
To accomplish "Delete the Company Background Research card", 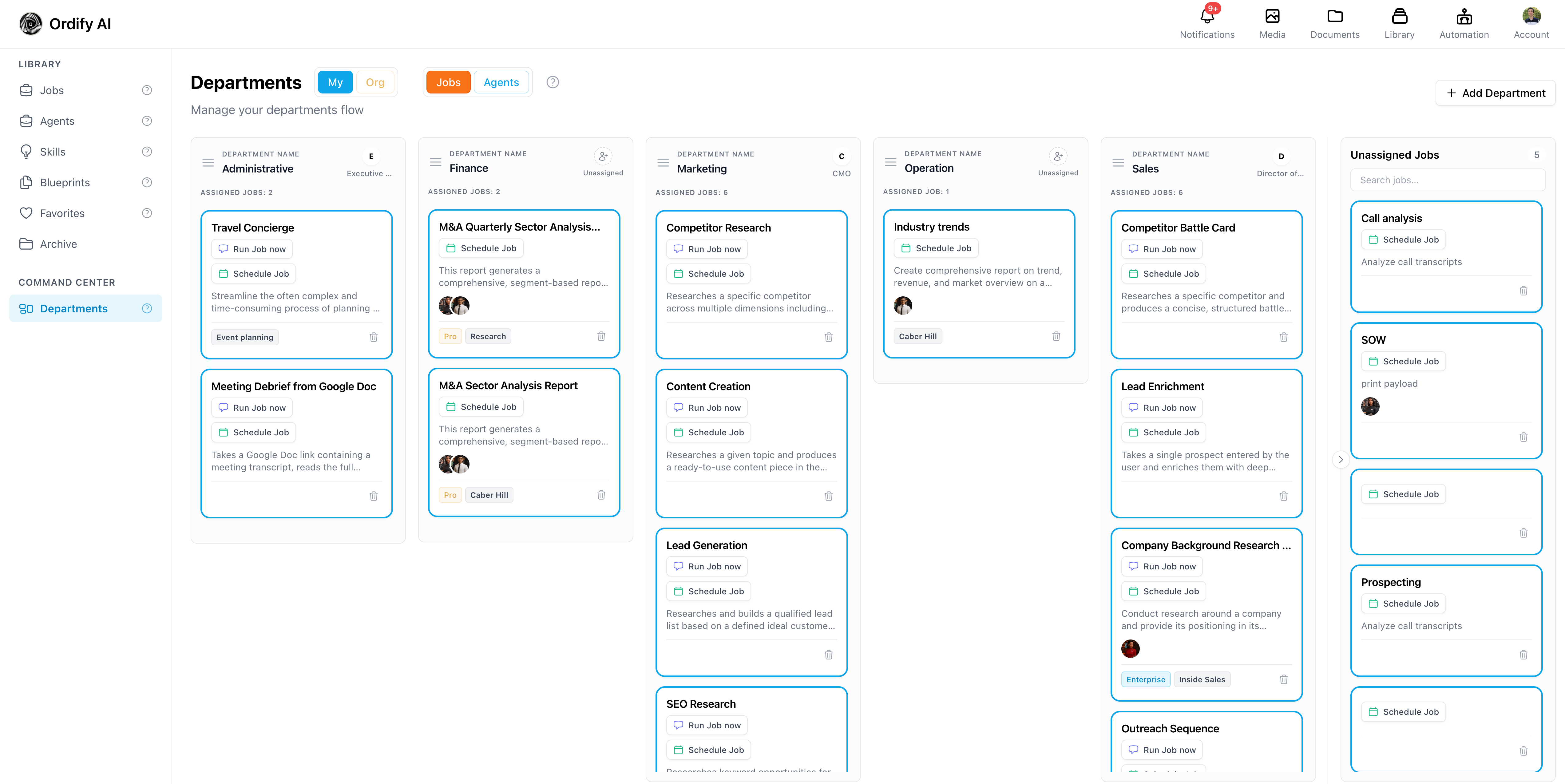I will (1284, 679).
